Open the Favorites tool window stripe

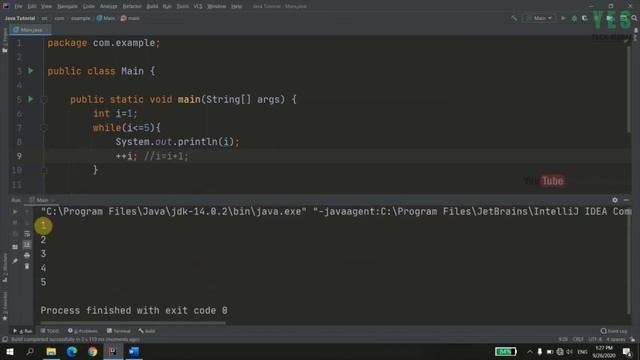click(x=5, y=306)
